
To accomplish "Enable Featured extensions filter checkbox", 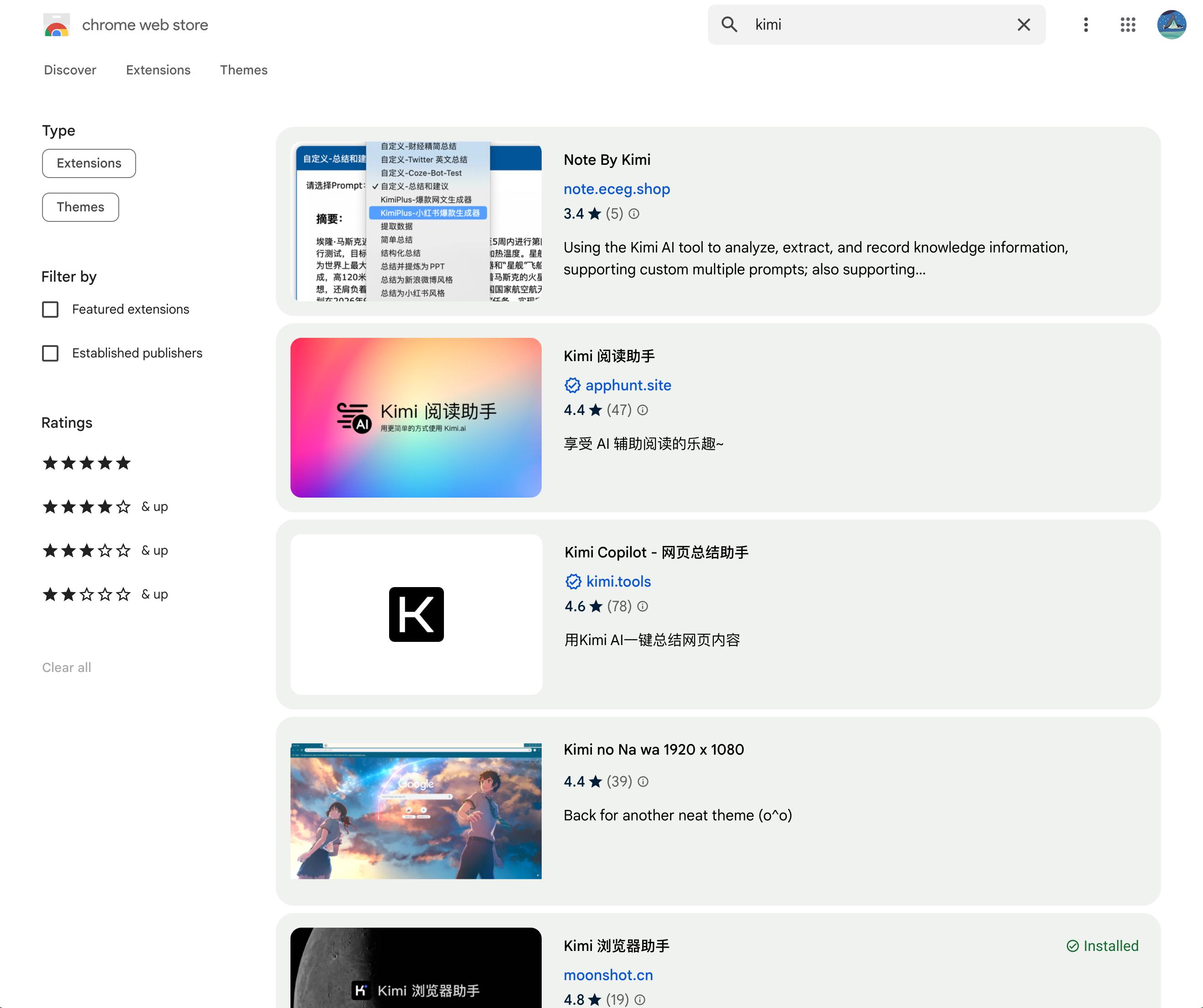I will tap(50, 309).
